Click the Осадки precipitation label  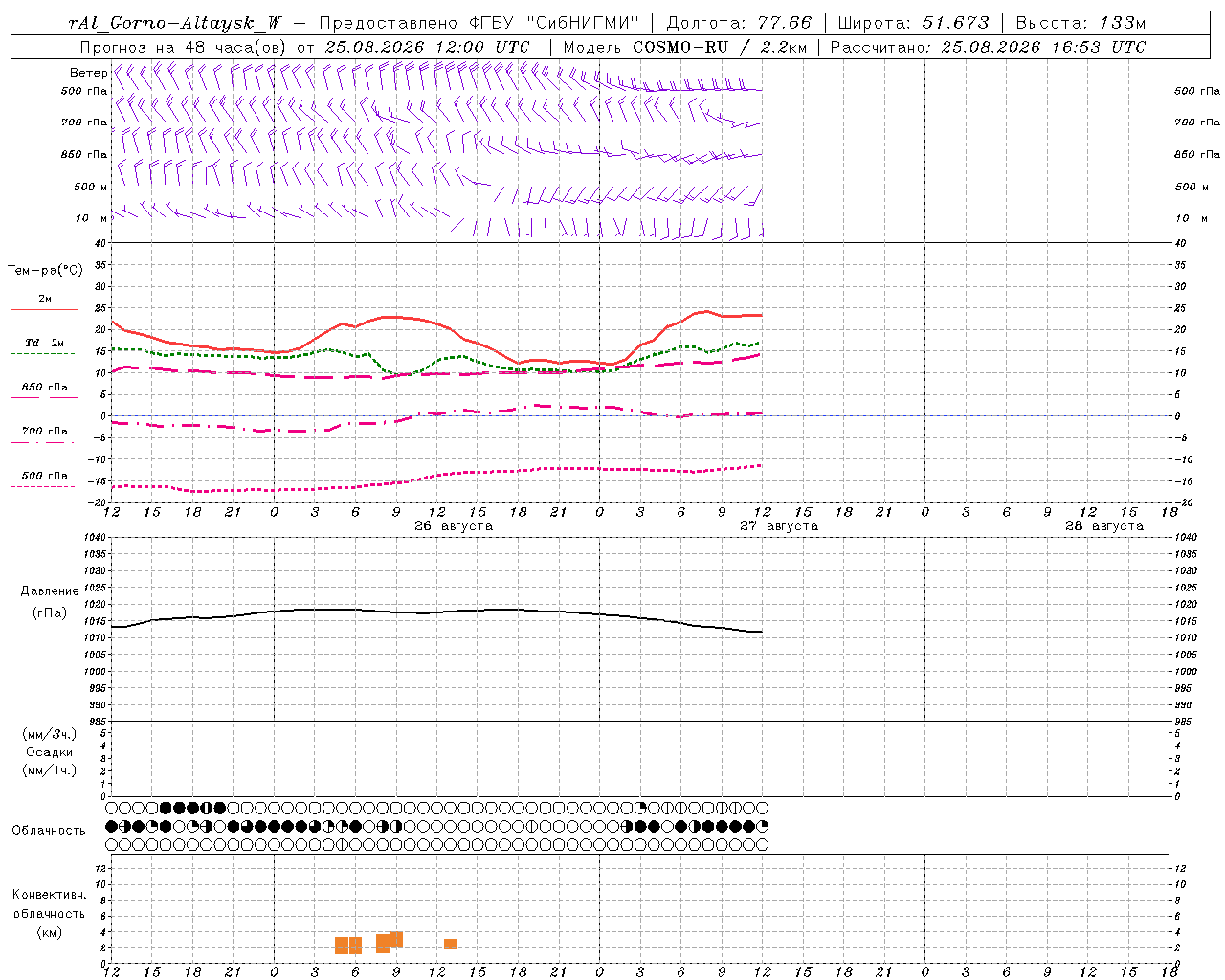[50, 752]
